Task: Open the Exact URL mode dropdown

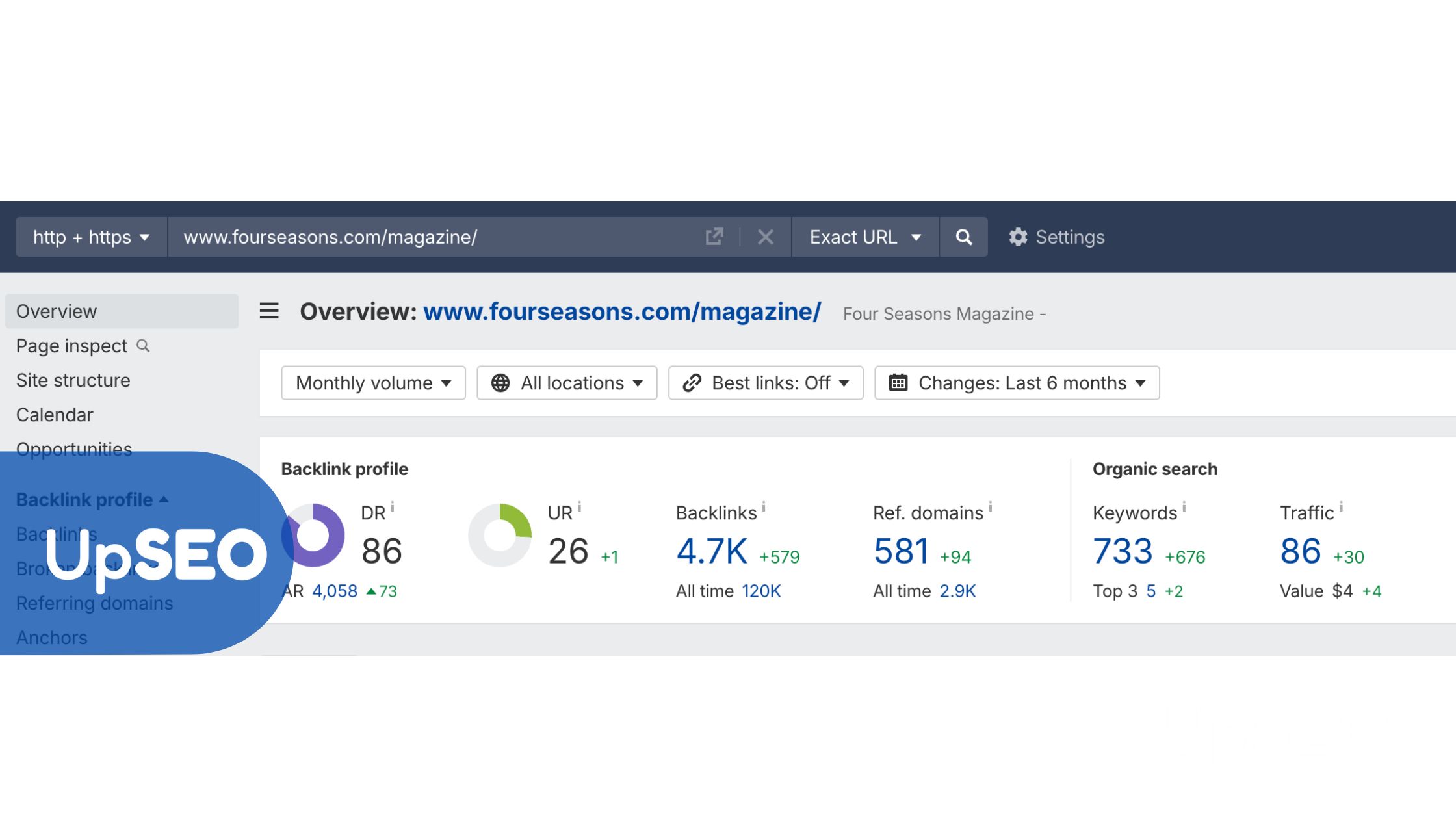Action: click(865, 237)
